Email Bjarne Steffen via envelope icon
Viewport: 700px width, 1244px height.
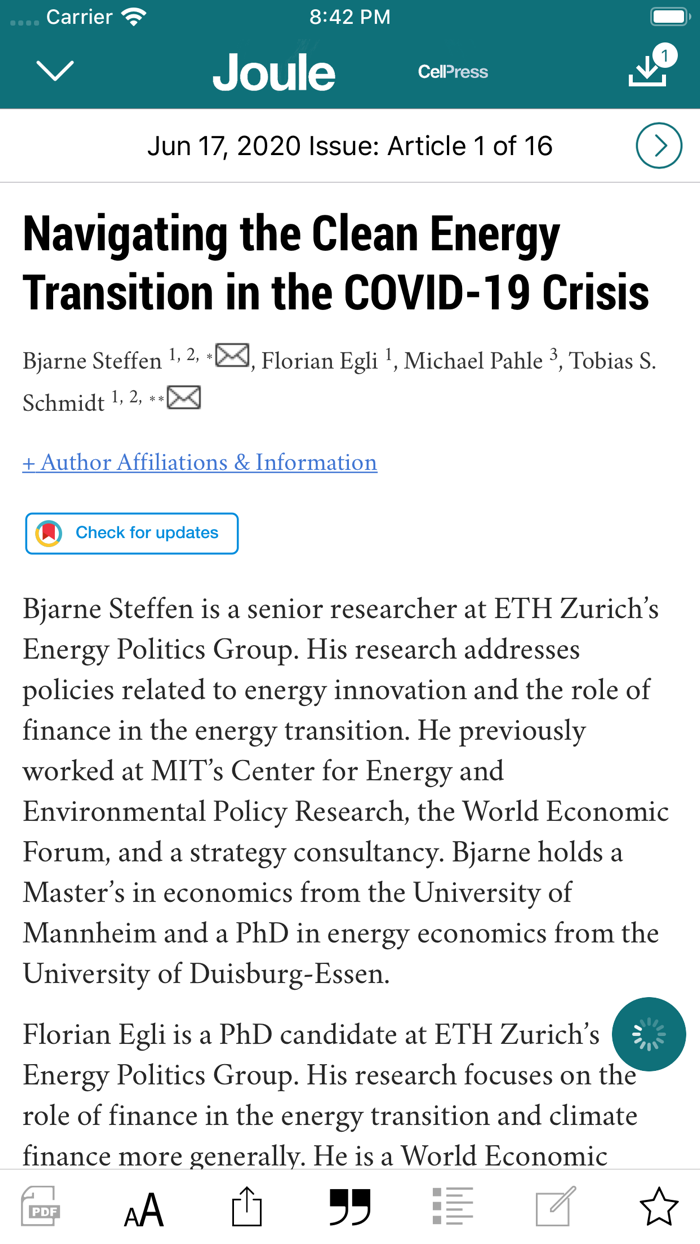point(233,355)
